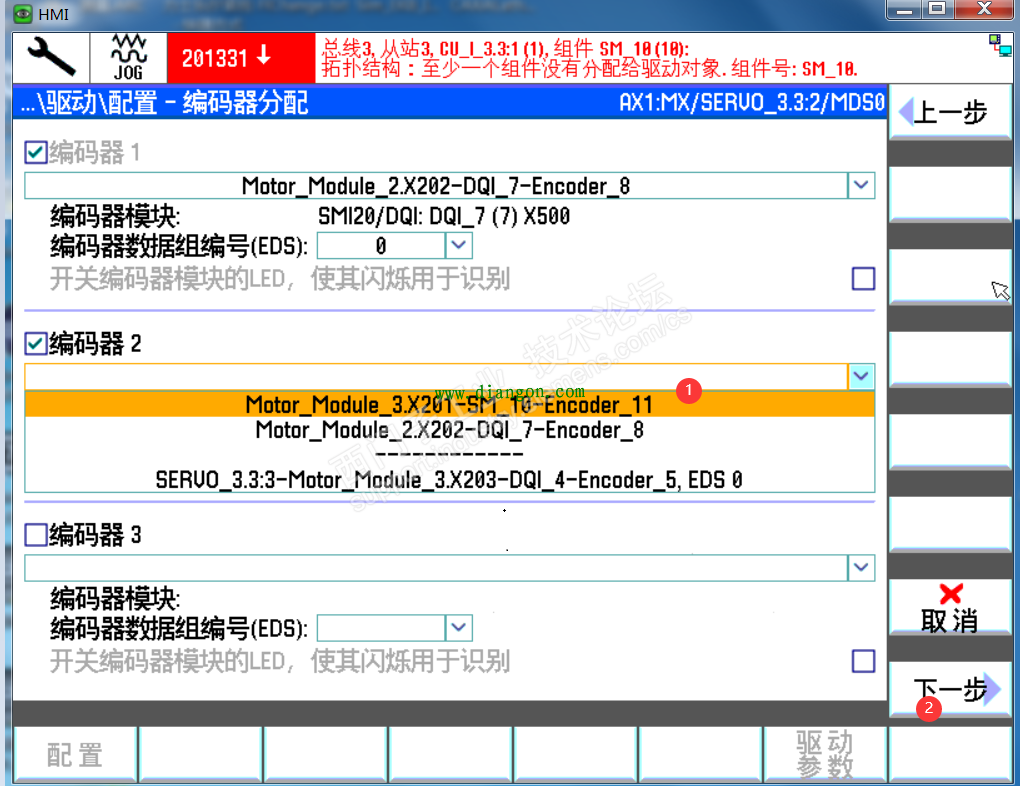Toggle encoder 1 LED blink identification box
This screenshot has height=786, width=1020.
pyautogui.click(x=862, y=278)
